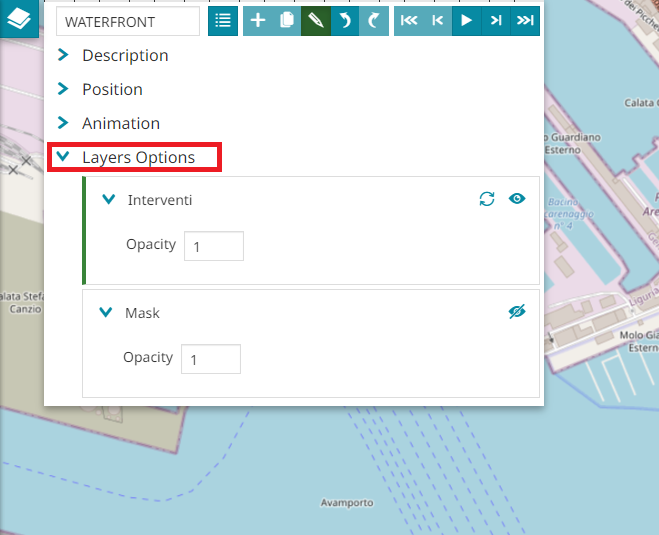The width and height of the screenshot is (659, 535).
Task: Jump to first step button
Action: tap(409, 21)
